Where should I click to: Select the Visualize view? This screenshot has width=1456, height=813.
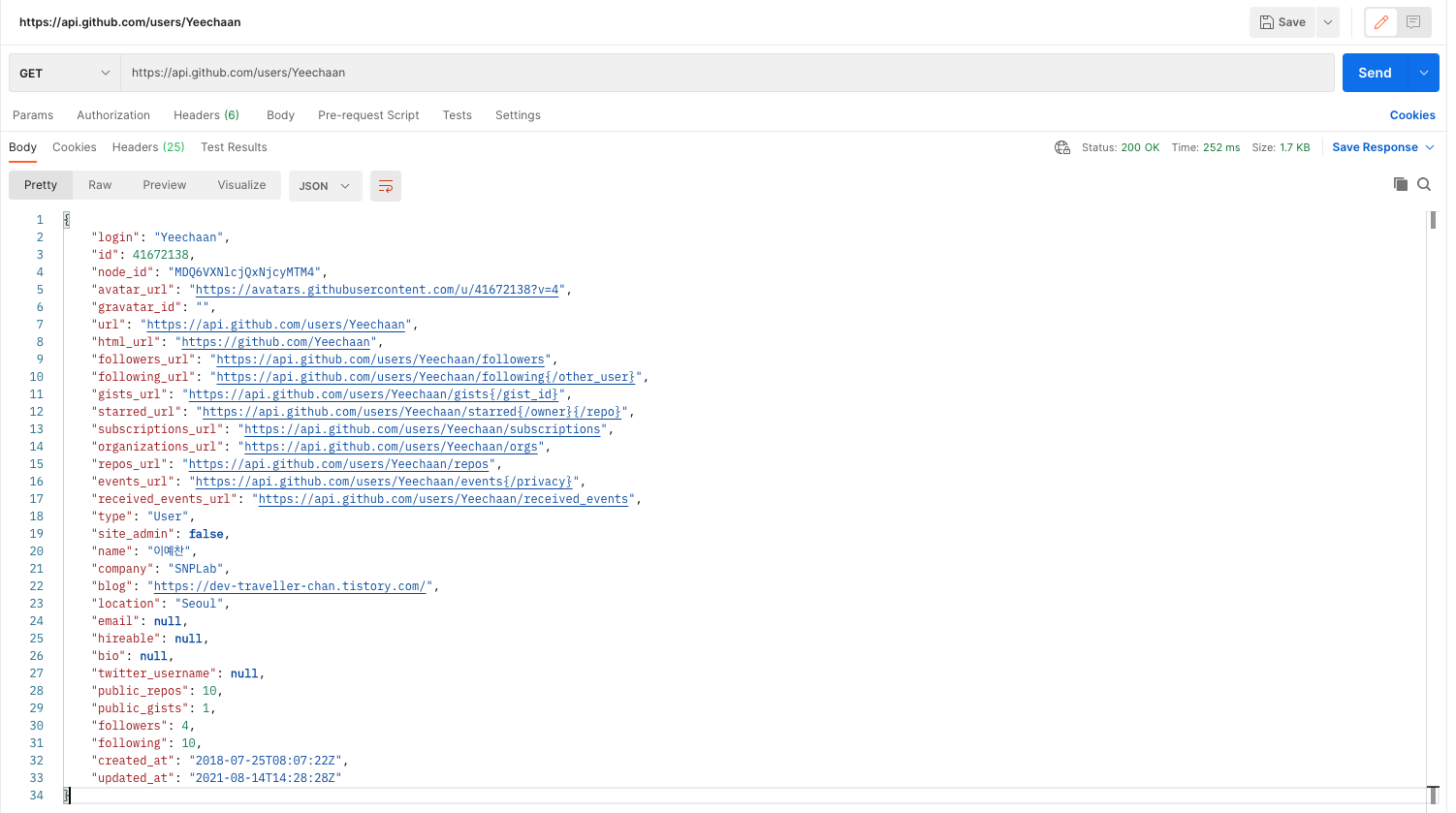241,185
